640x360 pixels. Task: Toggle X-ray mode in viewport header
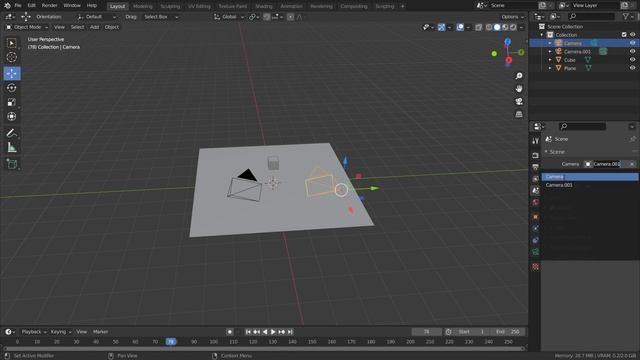point(478,27)
